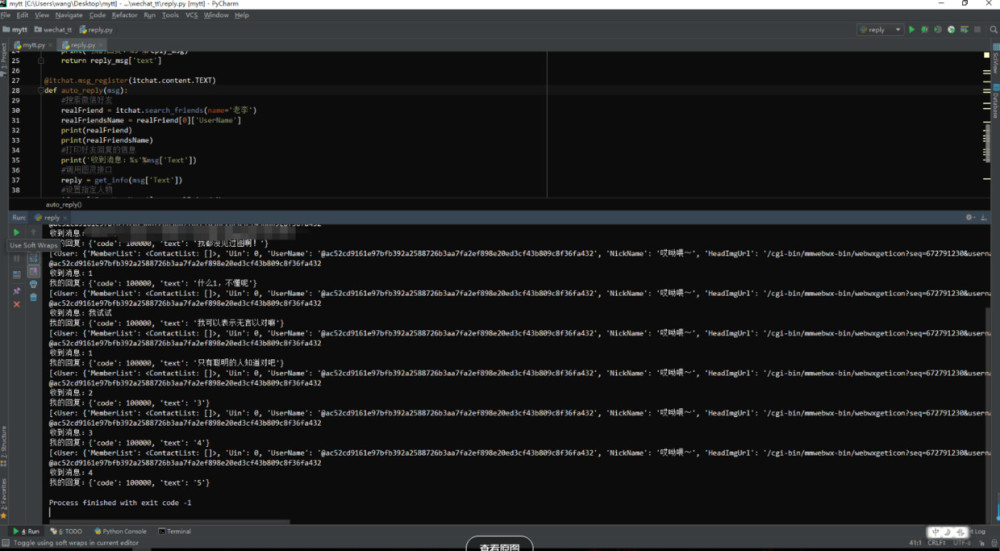Click the restore layout icon in the Run panel

[17, 275]
